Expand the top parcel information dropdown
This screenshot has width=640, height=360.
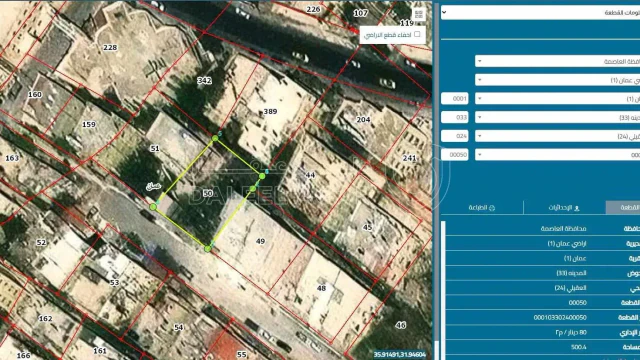(x=540, y=12)
